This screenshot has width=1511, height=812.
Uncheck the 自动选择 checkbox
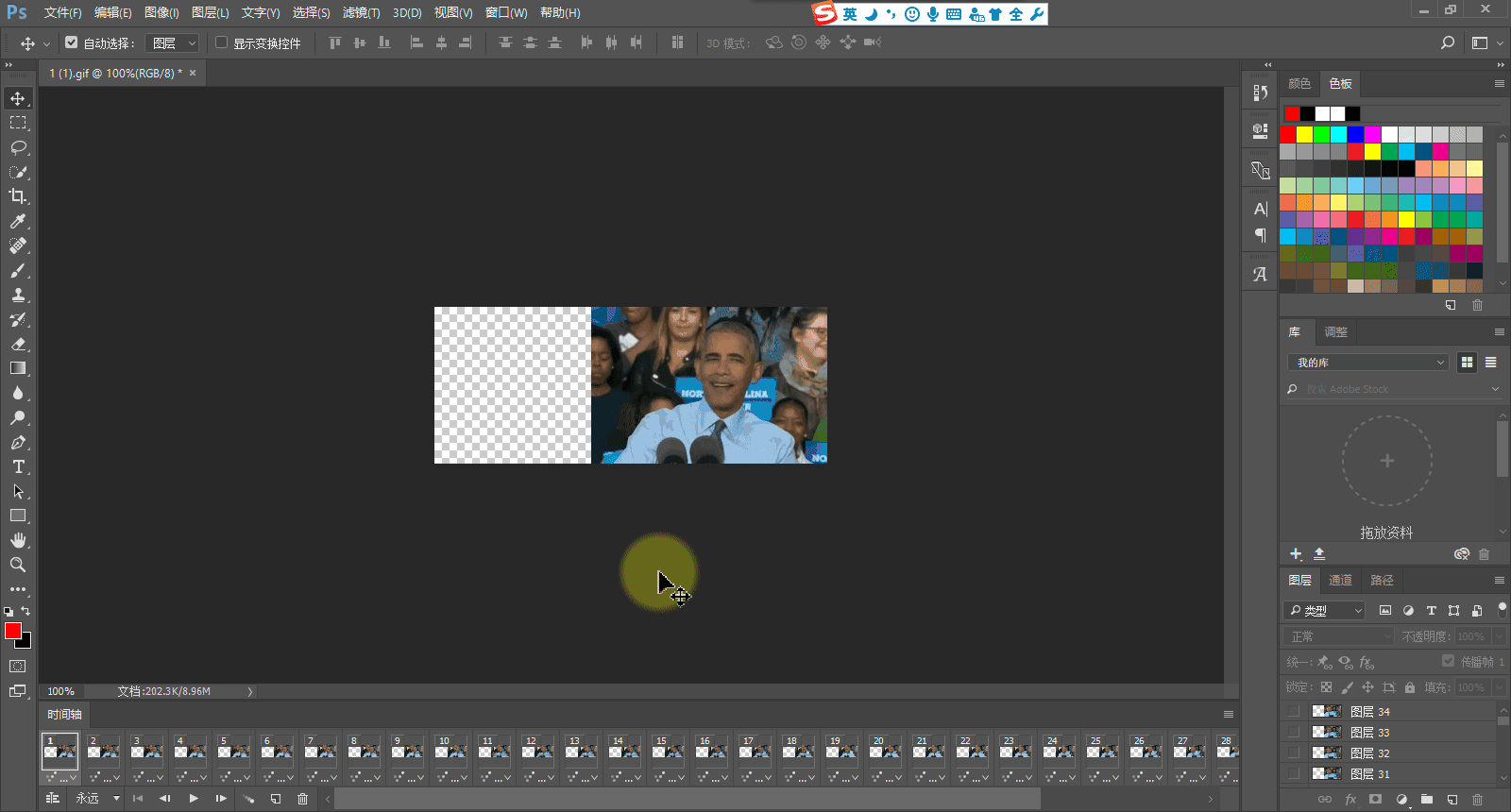[x=72, y=42]
